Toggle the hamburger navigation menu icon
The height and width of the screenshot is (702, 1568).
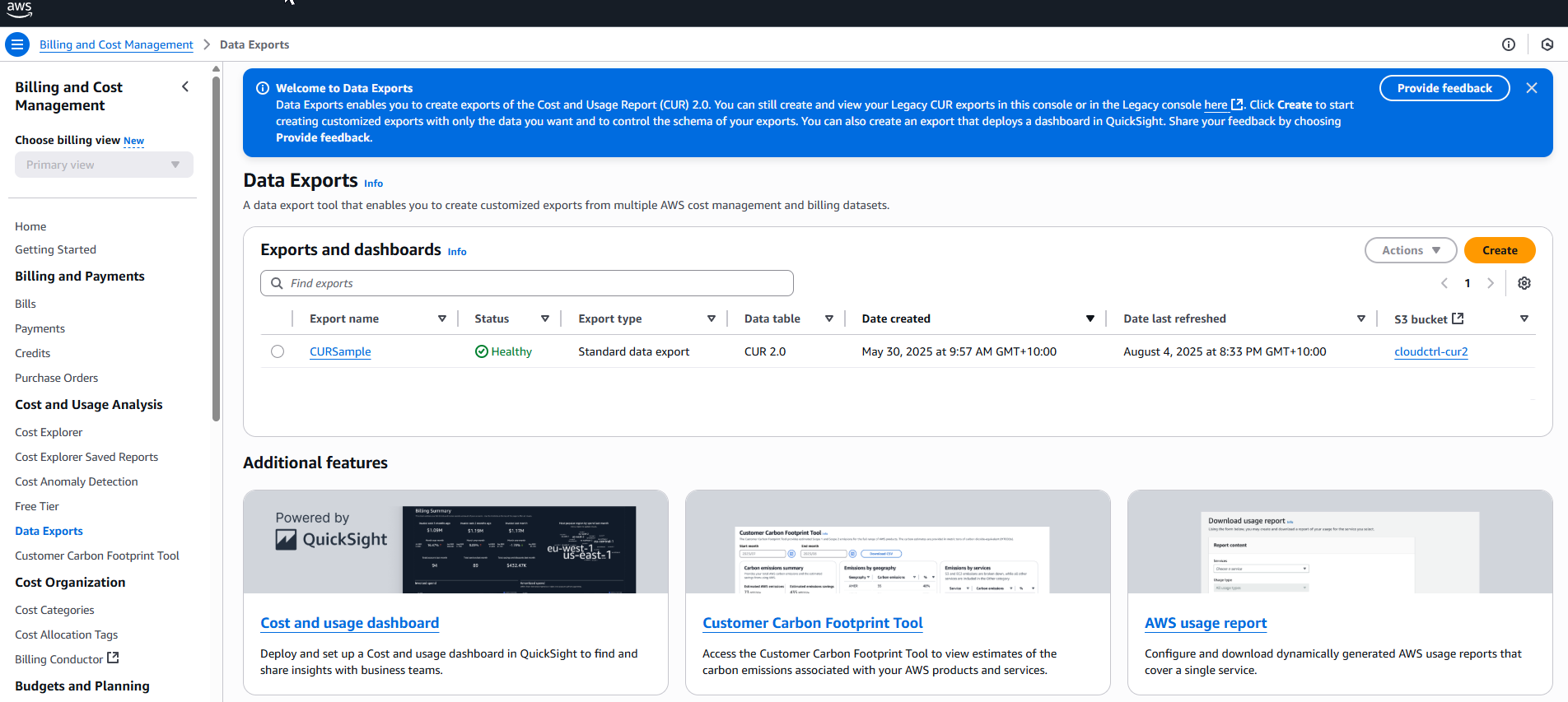(x=17, y=44)
